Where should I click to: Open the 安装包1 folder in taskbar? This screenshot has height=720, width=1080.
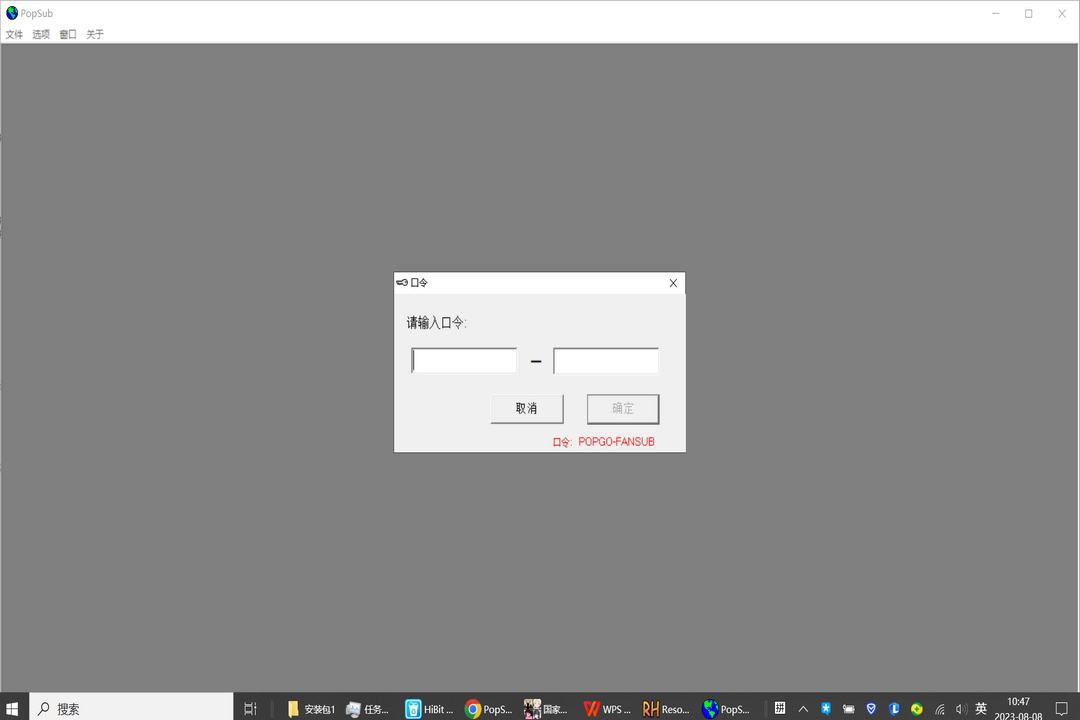coord(310,709)
